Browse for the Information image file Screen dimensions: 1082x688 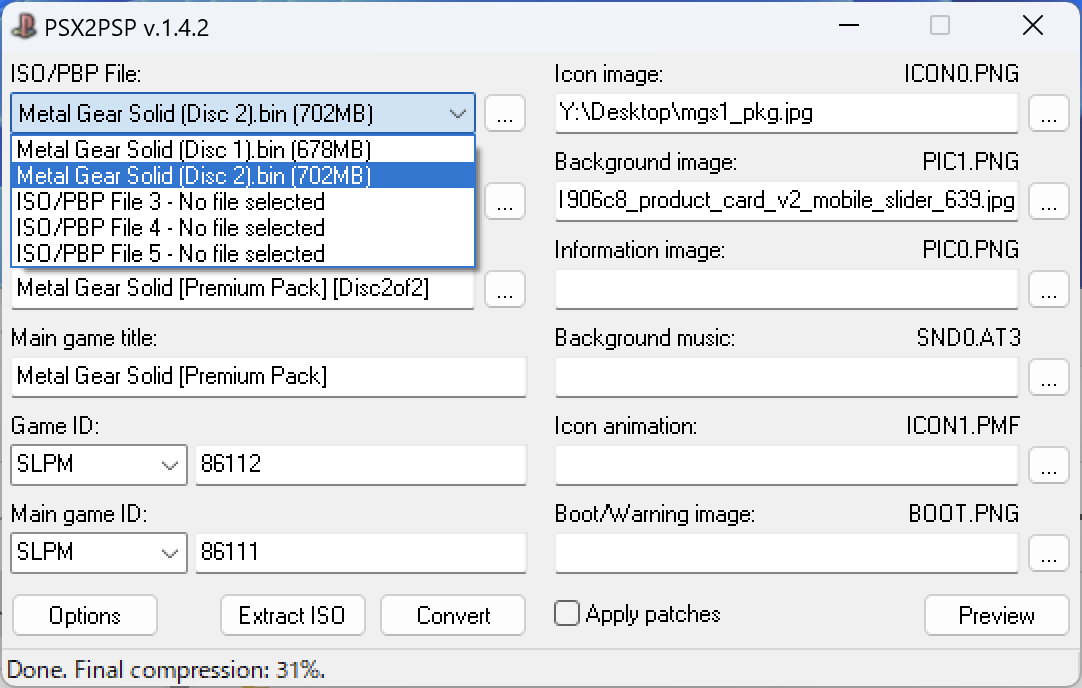[x=1047, y=290]
